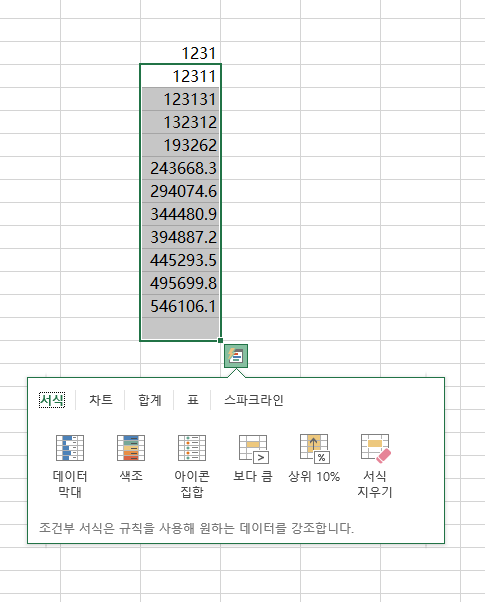Apply Color Scale (색조) formatting
The image size is (485, 602).
(131, 458)
